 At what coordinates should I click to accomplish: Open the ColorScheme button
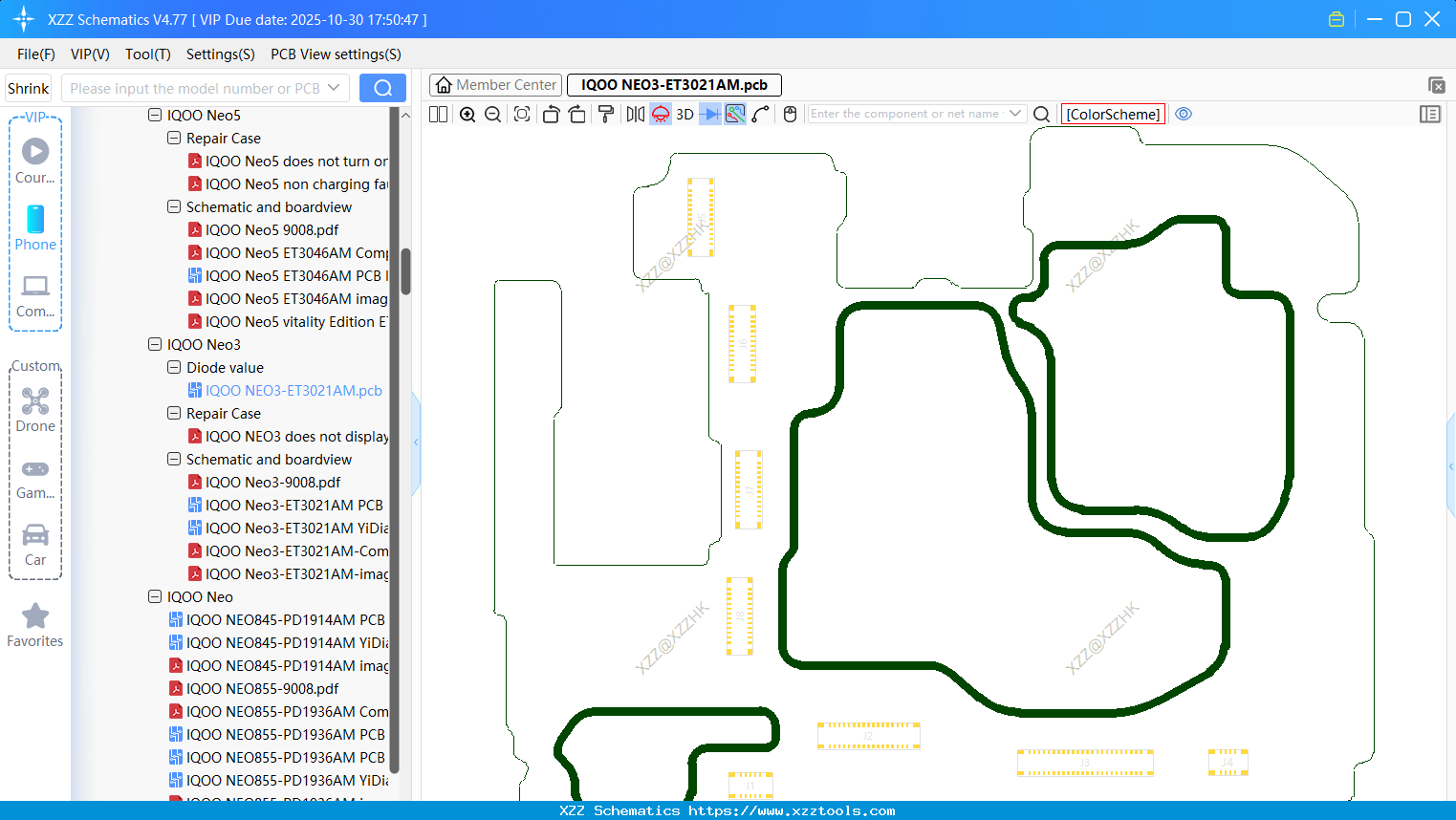point(1113,114)
